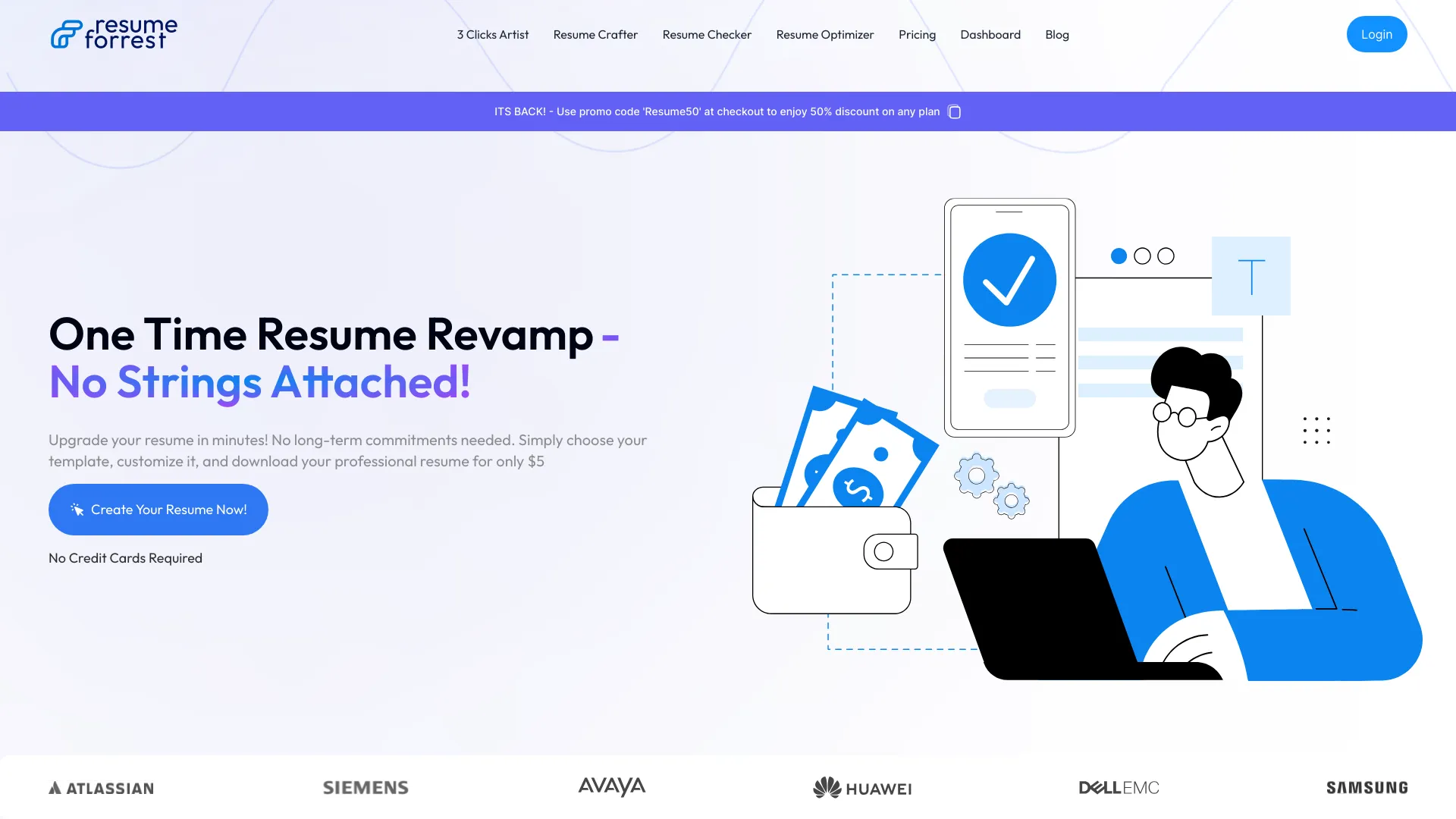Click the Resume Crafter navigation link
Image resolution: width=1456 pixels, height=819 pixels.
595,34
